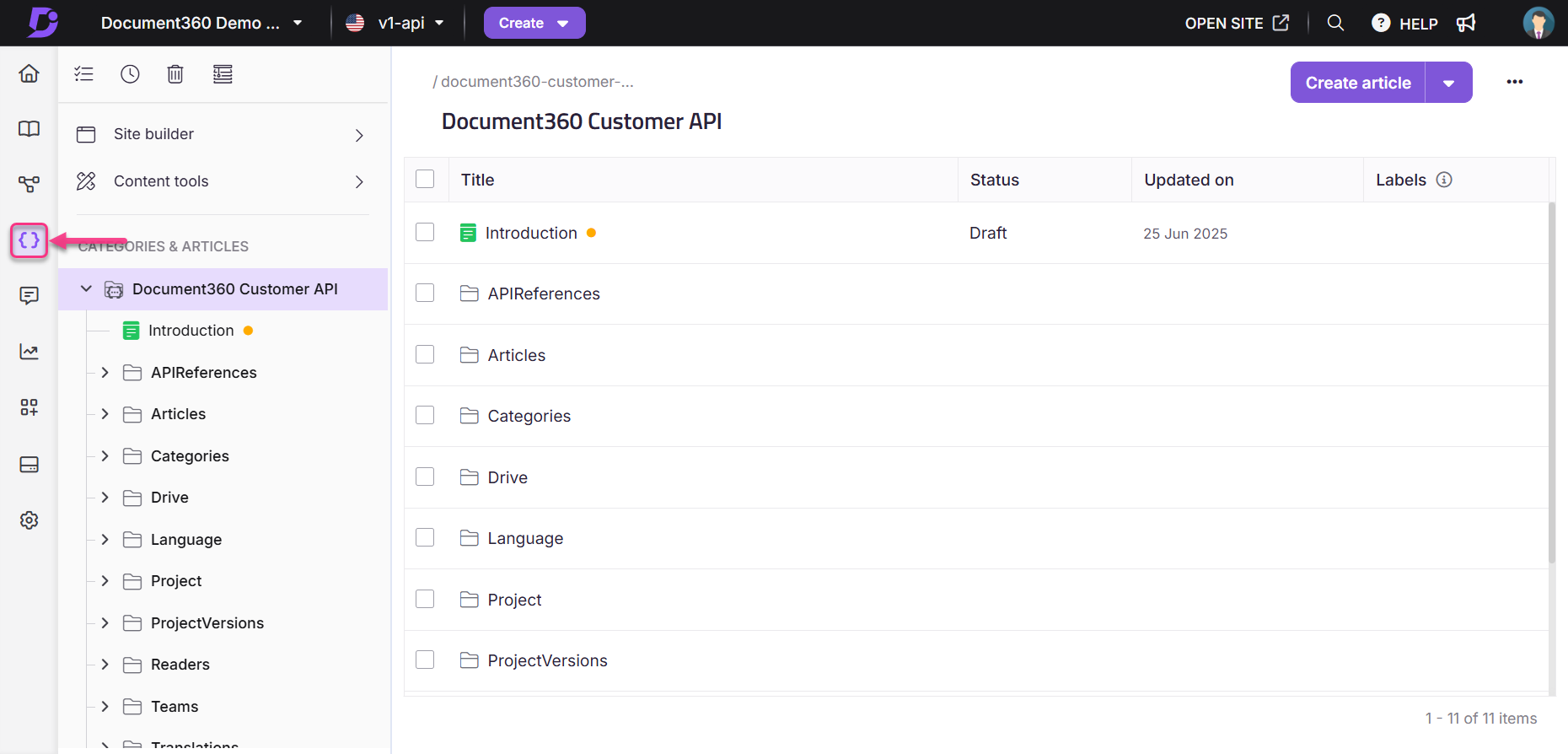The width and height of the screenshot is (1568, 754).
Task: Open the Analytics chart icon
Action: coord(29,352)
